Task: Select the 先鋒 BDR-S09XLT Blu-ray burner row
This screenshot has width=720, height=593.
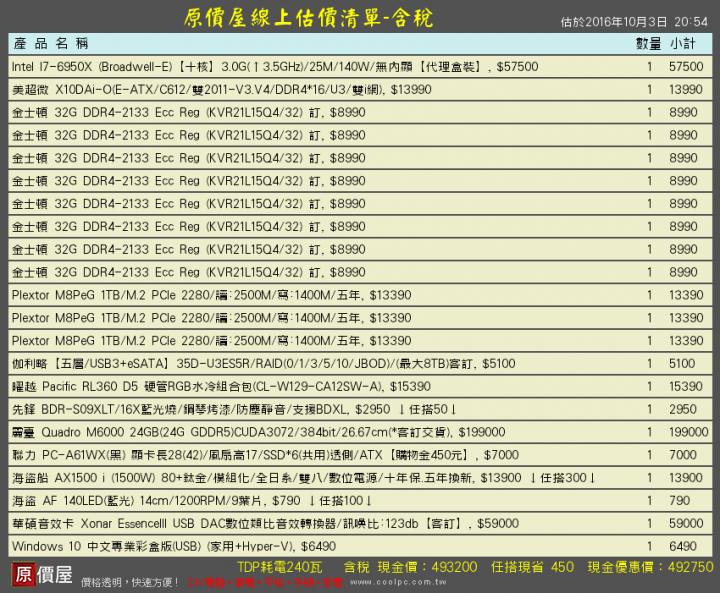Action: tap(360, 409)
